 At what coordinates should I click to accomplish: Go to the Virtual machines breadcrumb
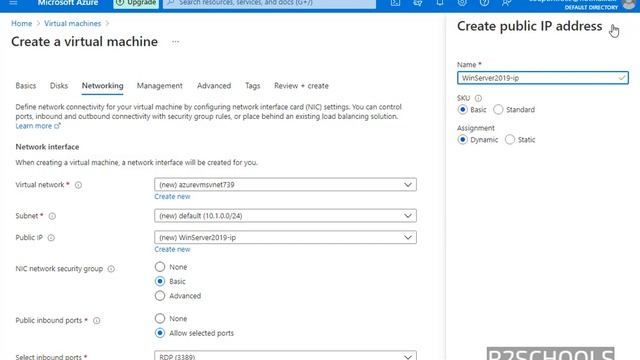coord(72,23)
